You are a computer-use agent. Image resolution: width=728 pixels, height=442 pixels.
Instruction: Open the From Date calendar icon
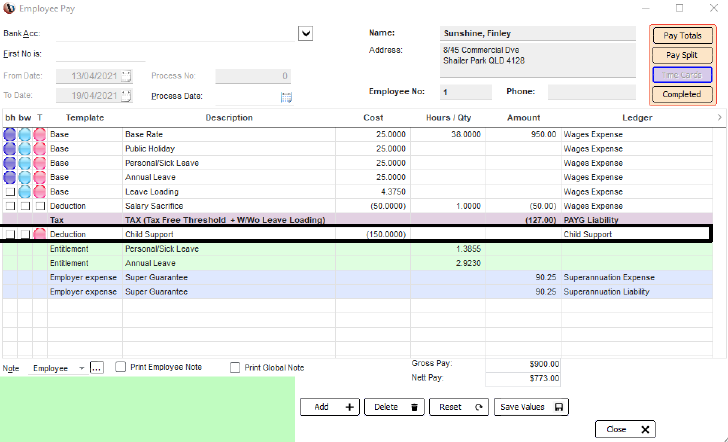[126, 76]
